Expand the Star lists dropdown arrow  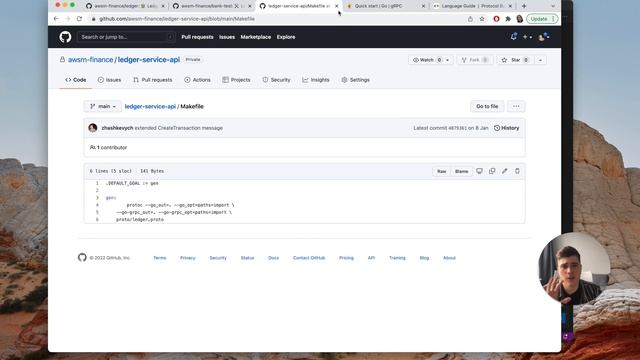pyautogui.click(x=540, y=60)
